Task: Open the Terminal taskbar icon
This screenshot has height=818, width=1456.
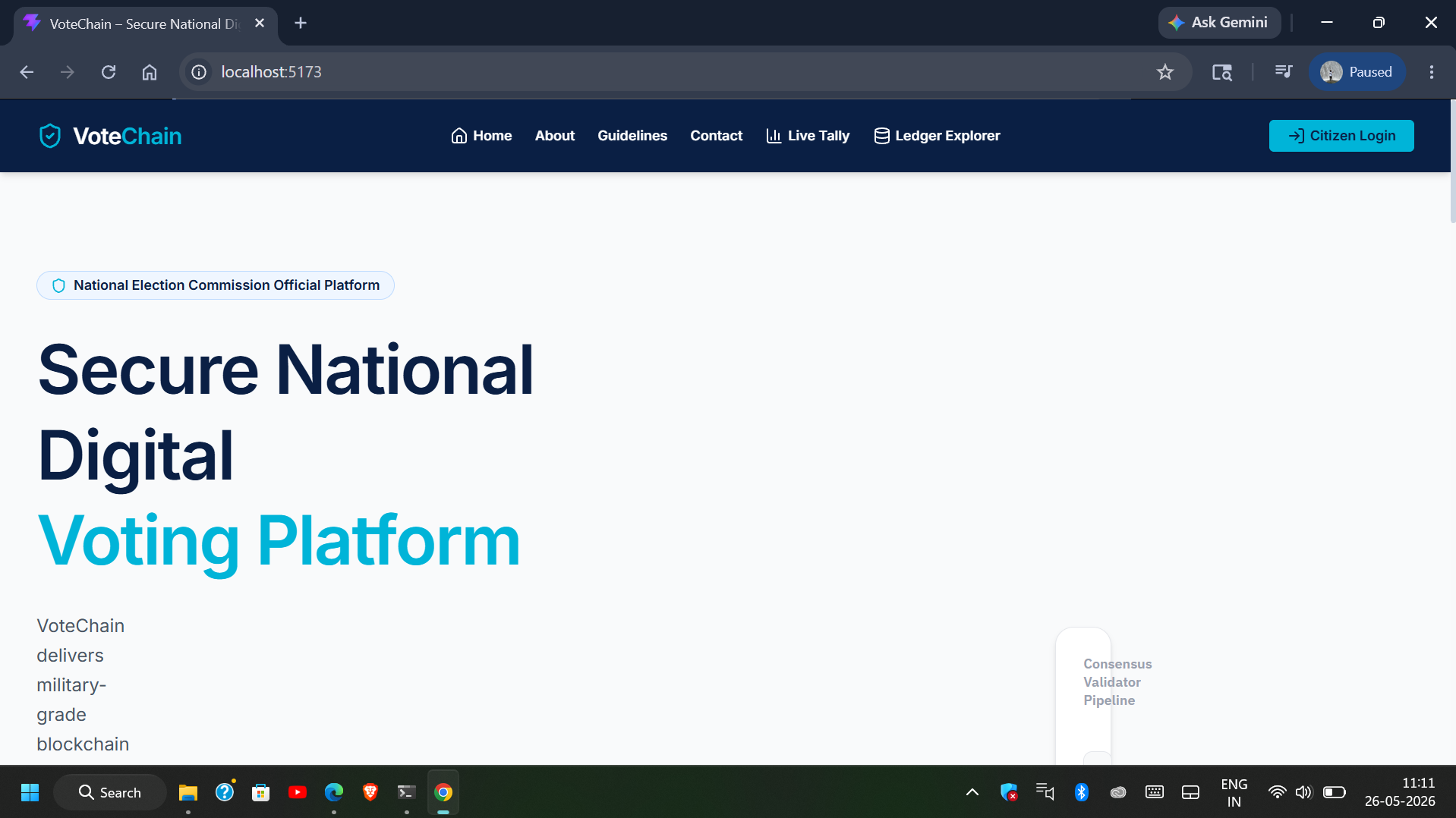Action: coord(407,792)
